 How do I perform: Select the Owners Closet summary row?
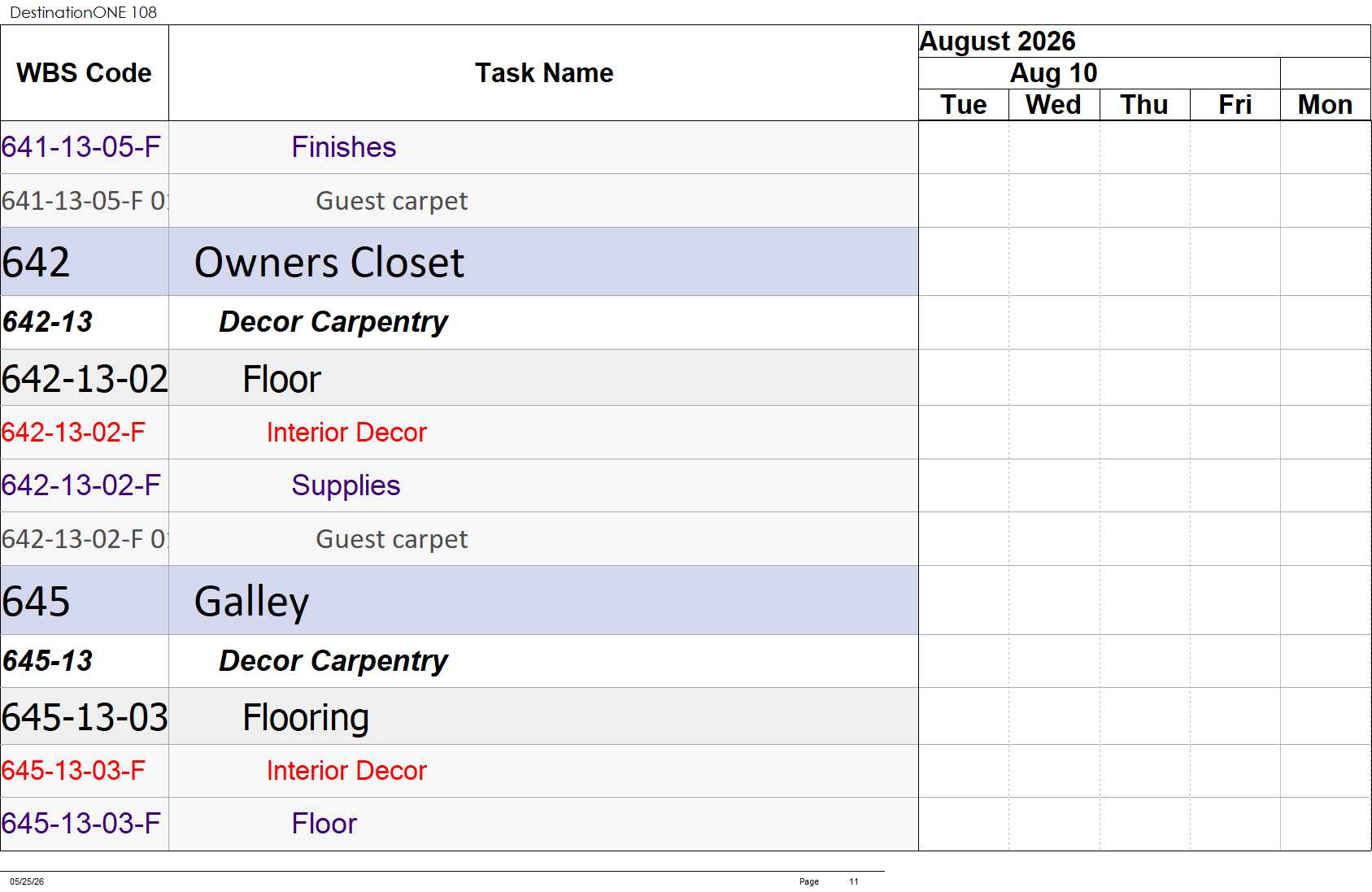click(460, 262)
